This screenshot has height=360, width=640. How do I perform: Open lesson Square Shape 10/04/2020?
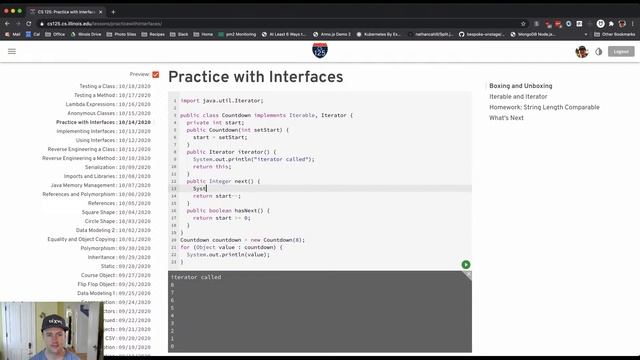116,212
